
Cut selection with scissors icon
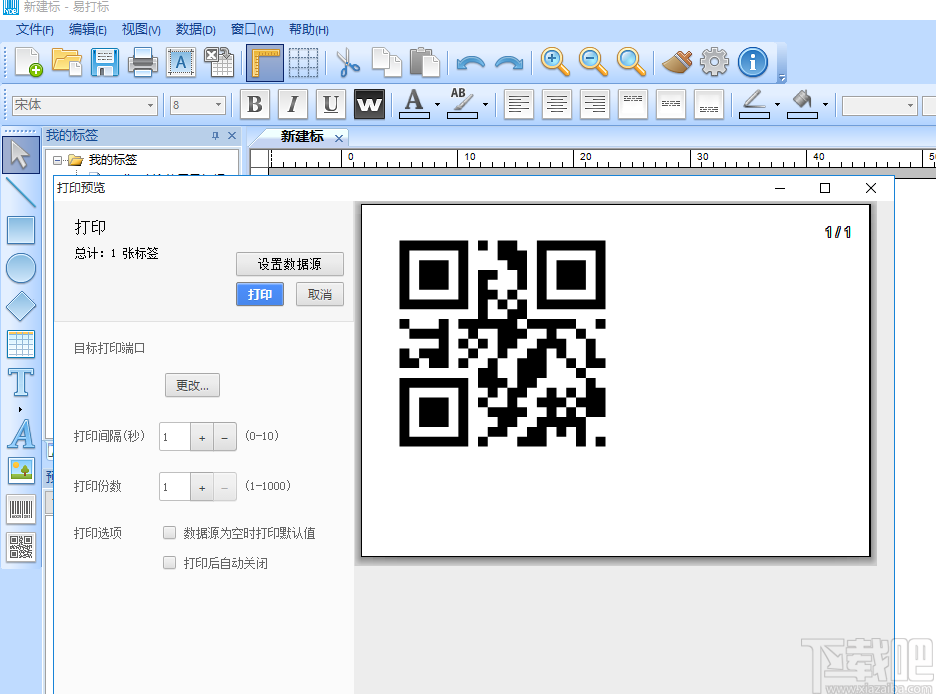click(348, 62)
